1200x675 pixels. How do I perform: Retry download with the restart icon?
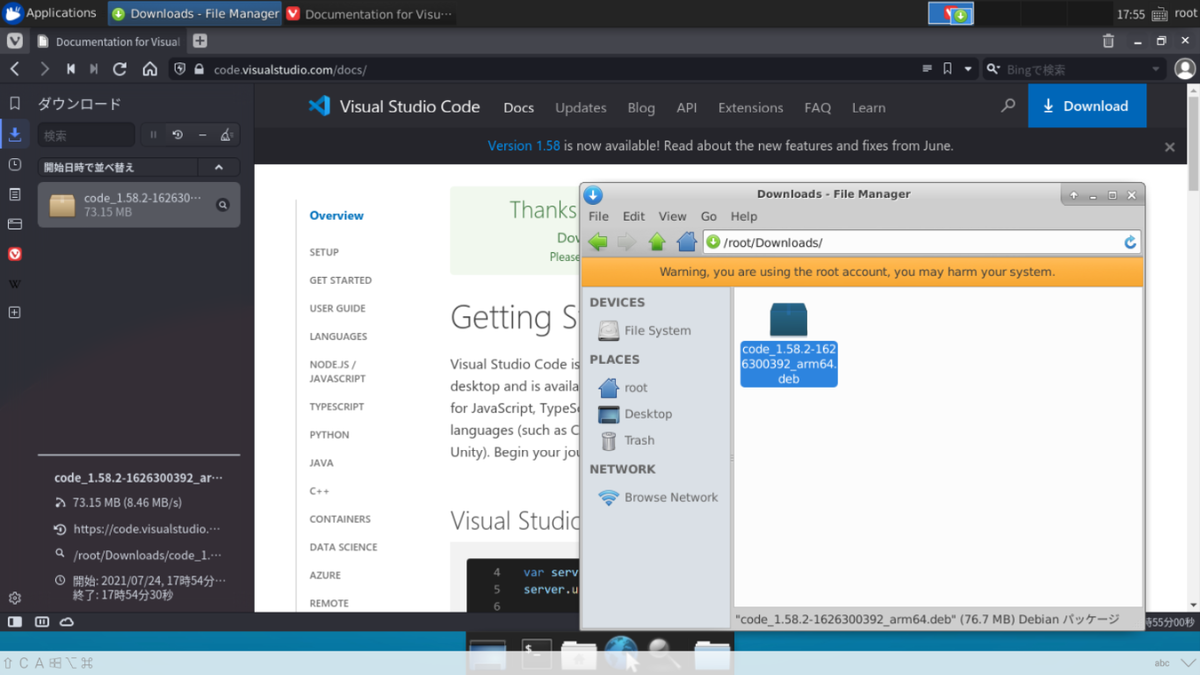click(x=178, y=135)
